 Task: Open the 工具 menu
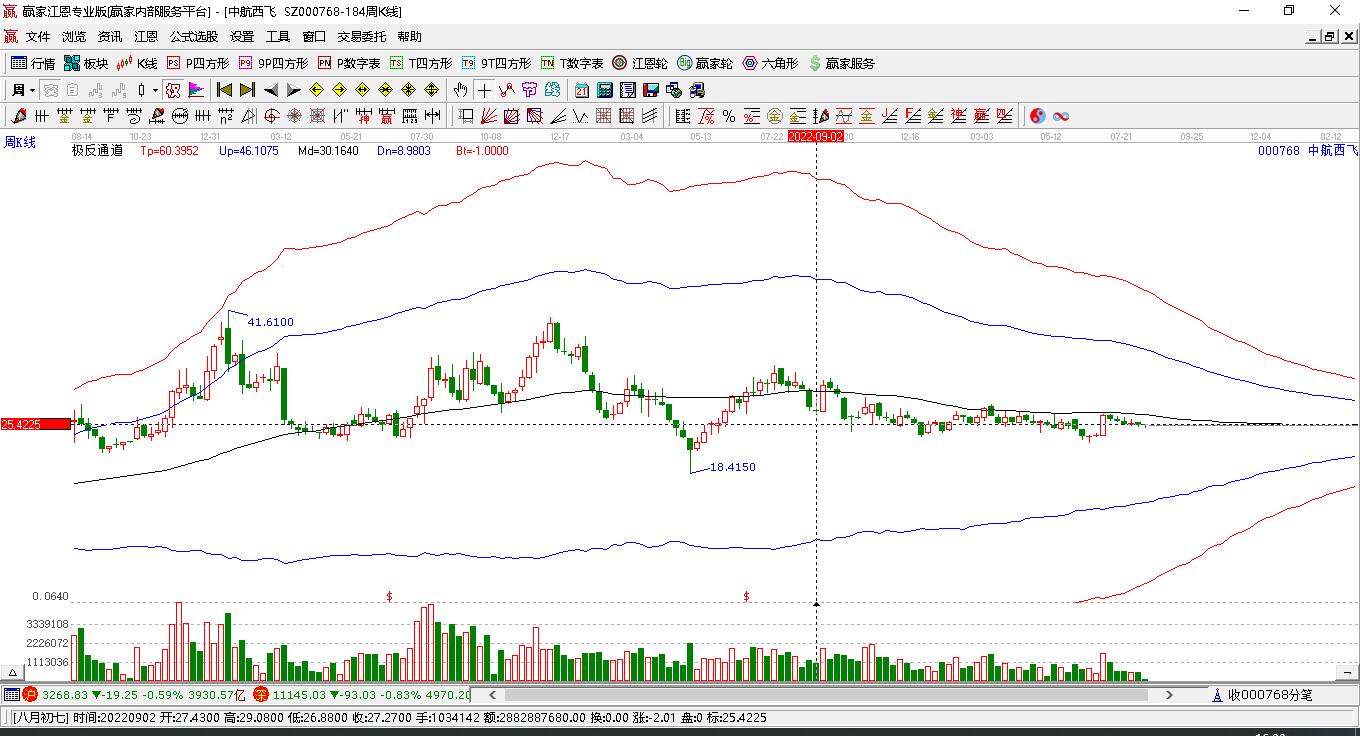pyautogui.click(x=278, y=37)
